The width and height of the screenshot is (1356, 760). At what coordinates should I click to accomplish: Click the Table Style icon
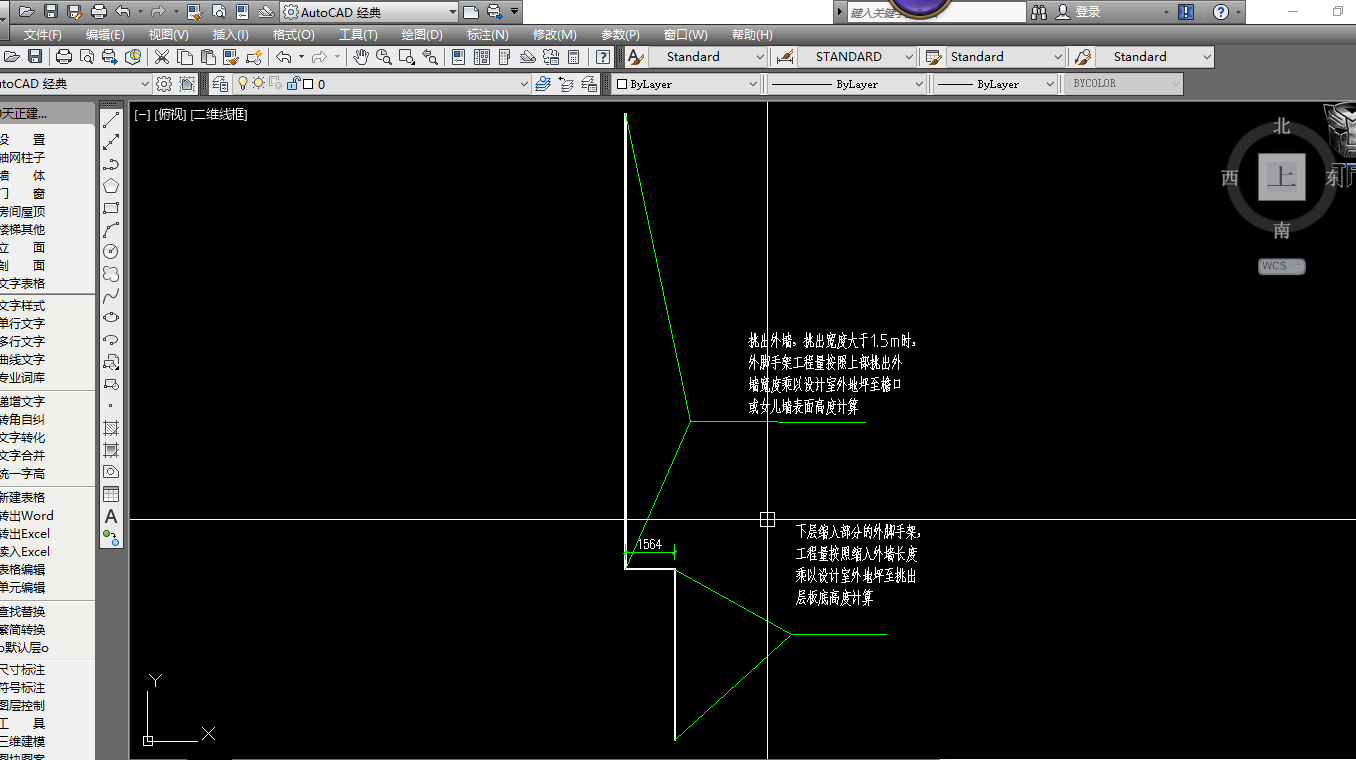point(934,57)
